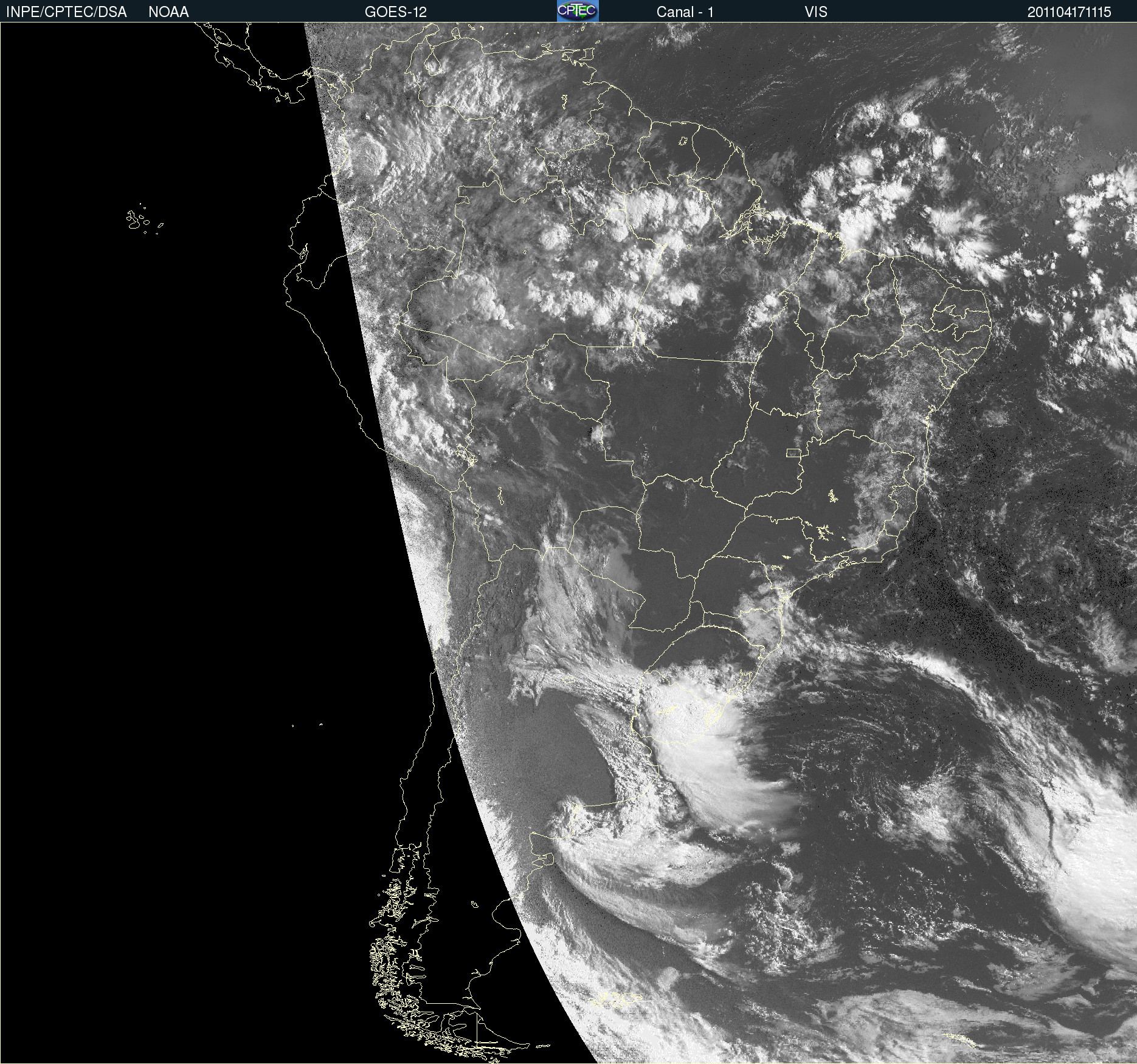Click the 201104171115 timestamp
This screenshot has width=1137, height=1064.
coord(1069,12)
